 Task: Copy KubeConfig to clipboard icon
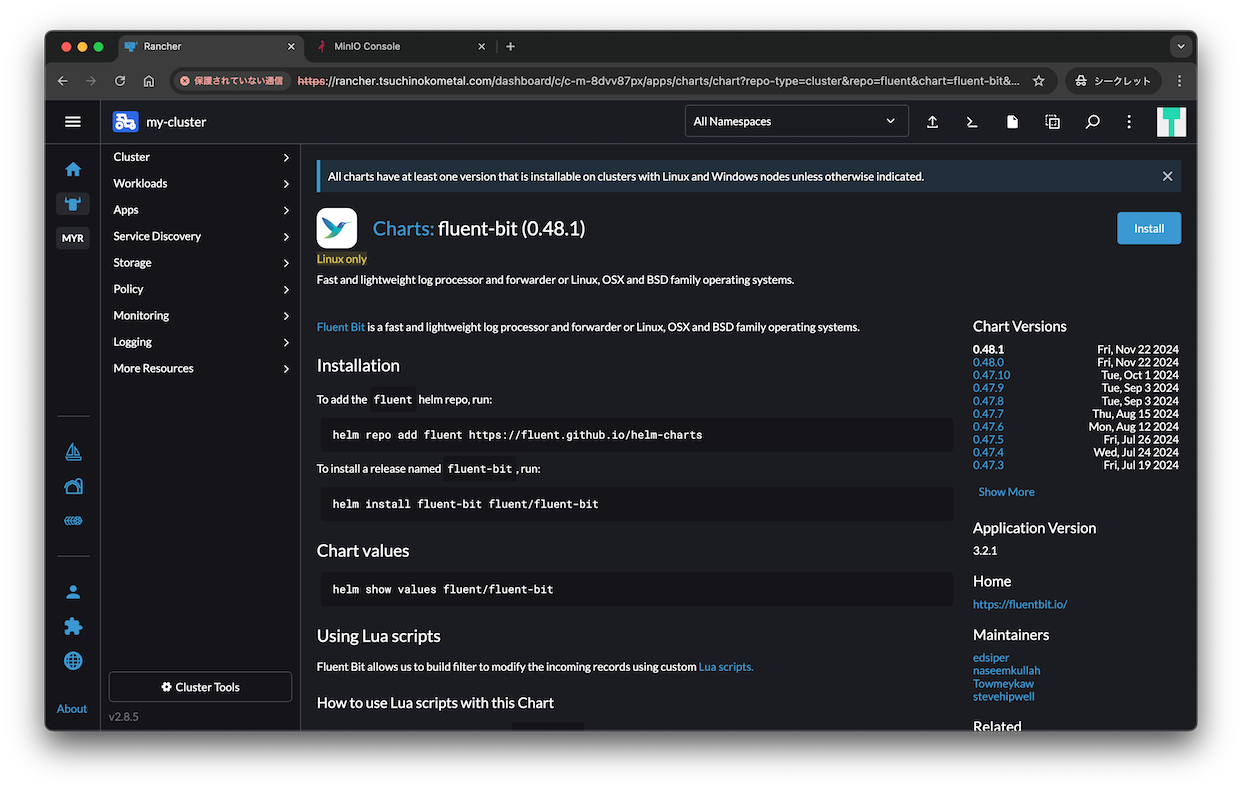pyautogui.click(x=1052, y=122)
